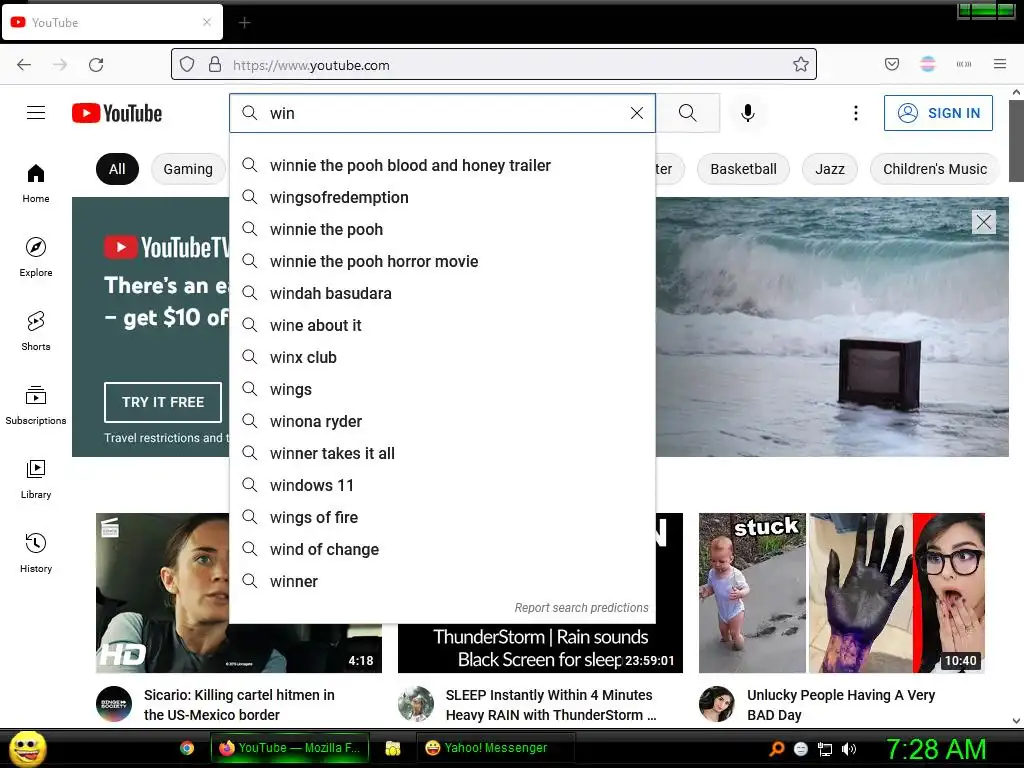Open 'Unlucky People Having A Very BAD Day' title

(x=841, y=705)
